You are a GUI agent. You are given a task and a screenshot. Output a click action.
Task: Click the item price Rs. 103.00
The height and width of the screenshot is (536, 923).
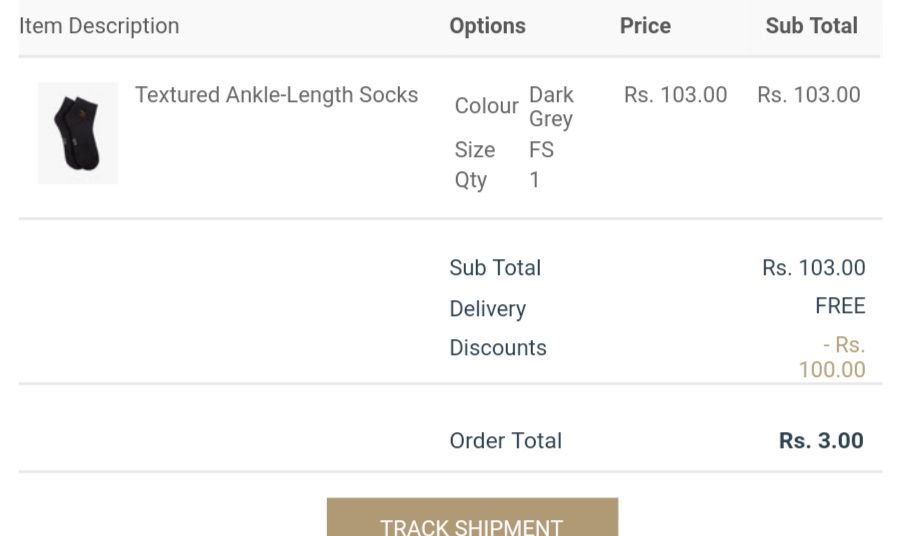[x=675, y=95]
